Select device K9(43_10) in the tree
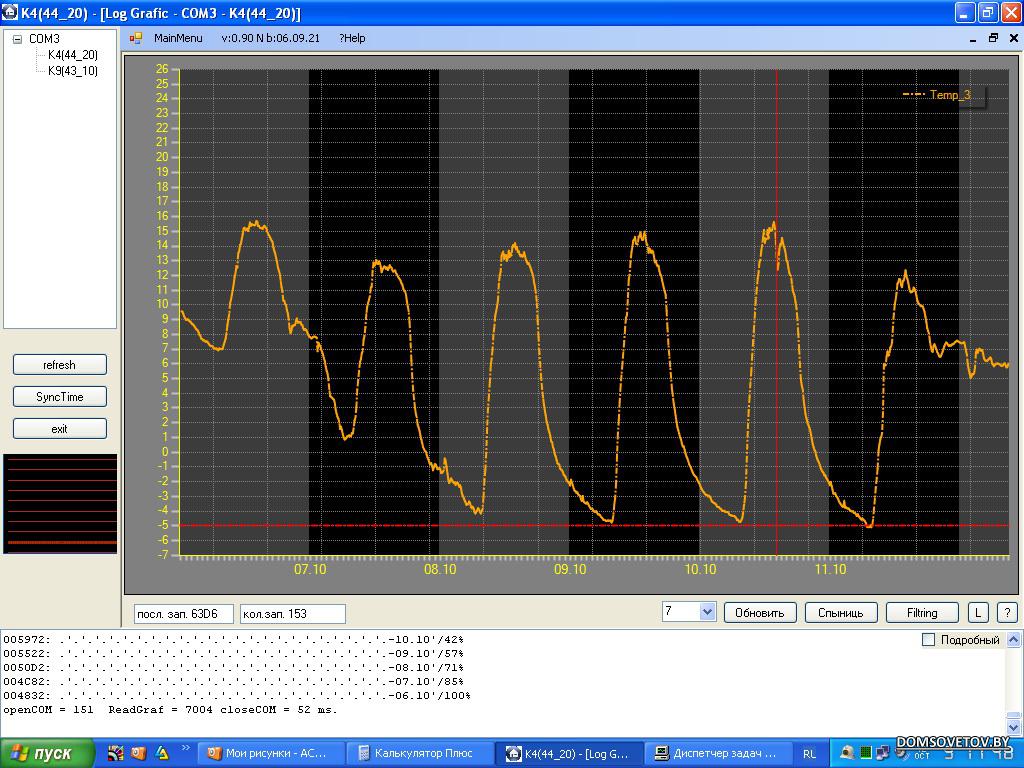1024x768 pixels. tap(72, 71)
